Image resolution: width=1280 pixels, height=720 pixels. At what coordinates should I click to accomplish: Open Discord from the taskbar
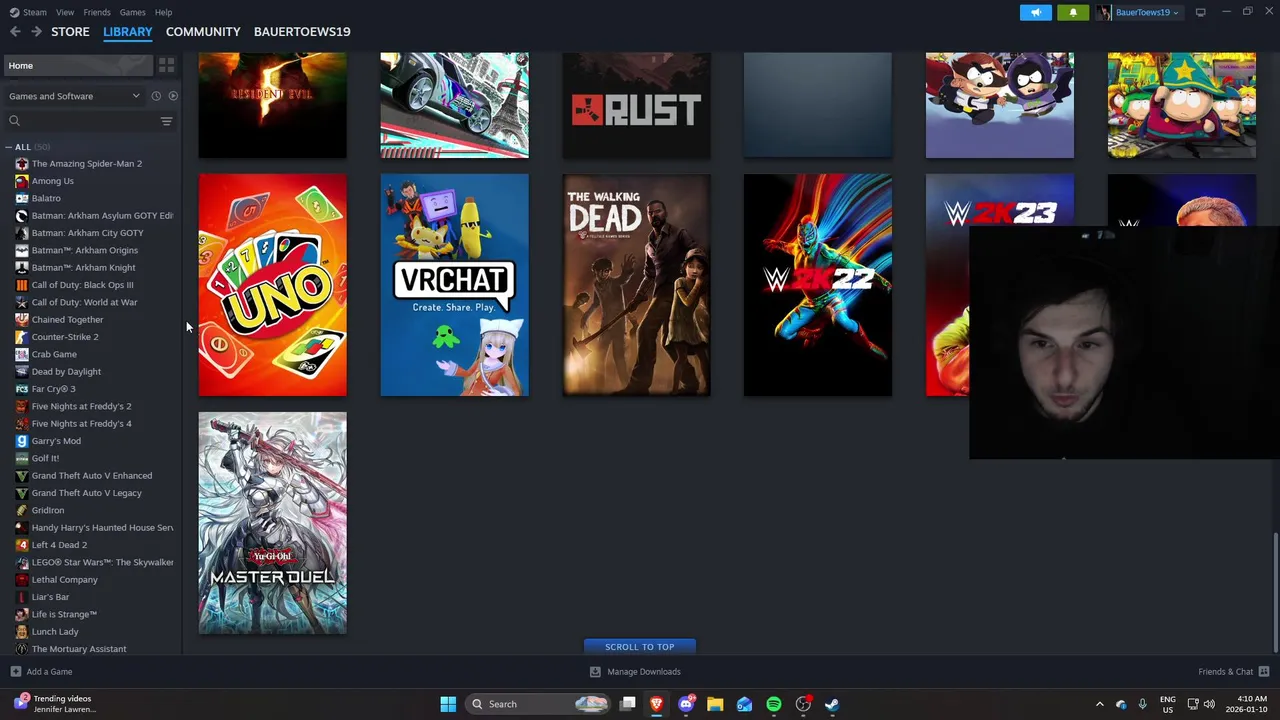click(686, 704)
